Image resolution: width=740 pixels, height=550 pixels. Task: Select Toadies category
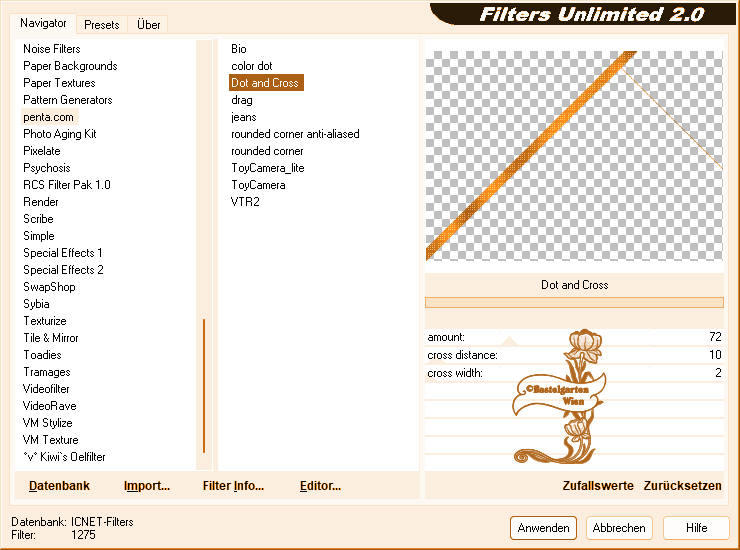click(42, 355)
